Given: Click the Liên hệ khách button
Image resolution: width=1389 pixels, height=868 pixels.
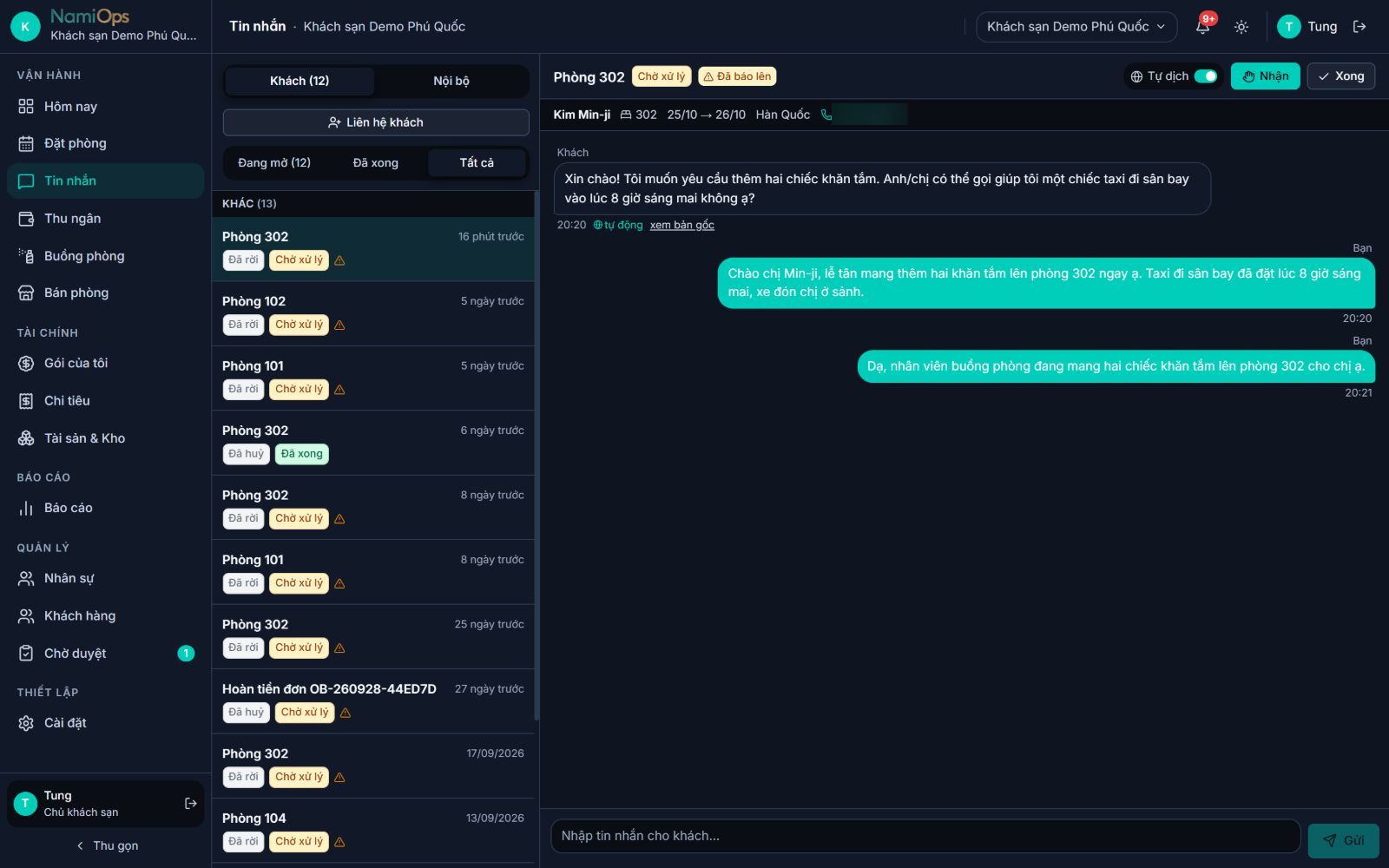Looking at the screenshot, I should pyautogui.click(x=376, y=122).
